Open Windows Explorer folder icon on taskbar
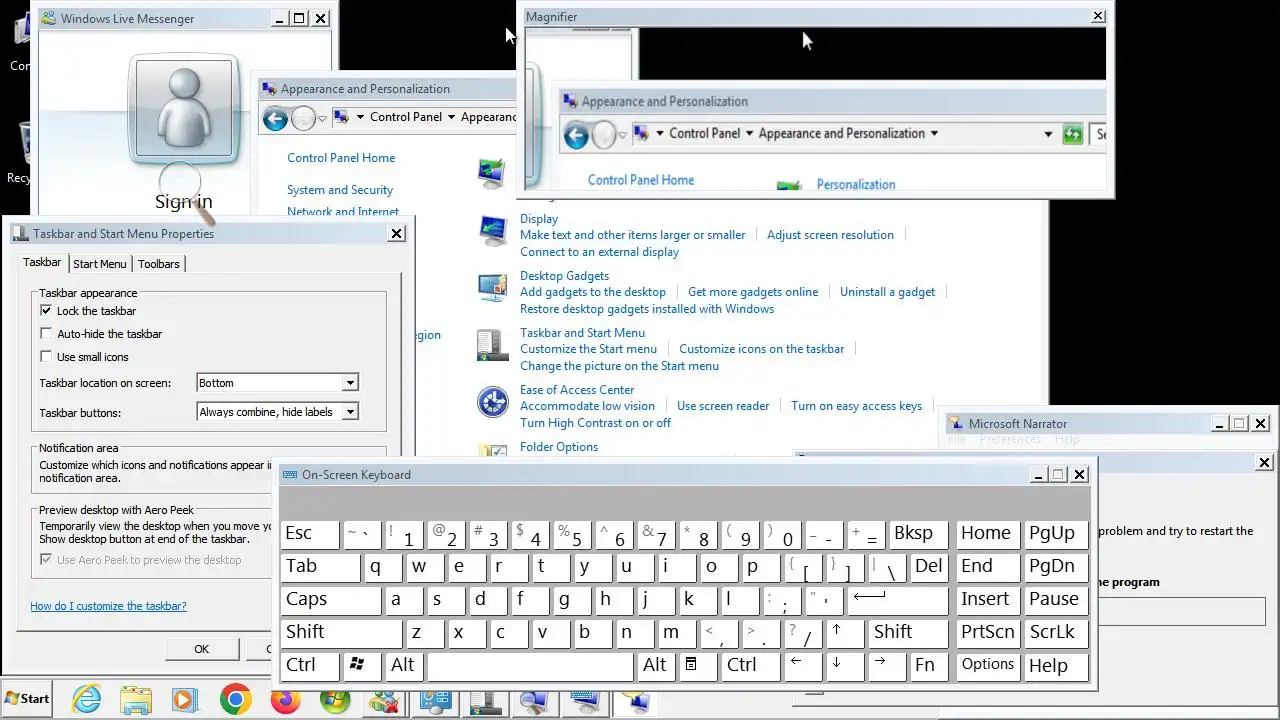The height and width of the screenshot is (720, 1280). (x=136, y=700)
